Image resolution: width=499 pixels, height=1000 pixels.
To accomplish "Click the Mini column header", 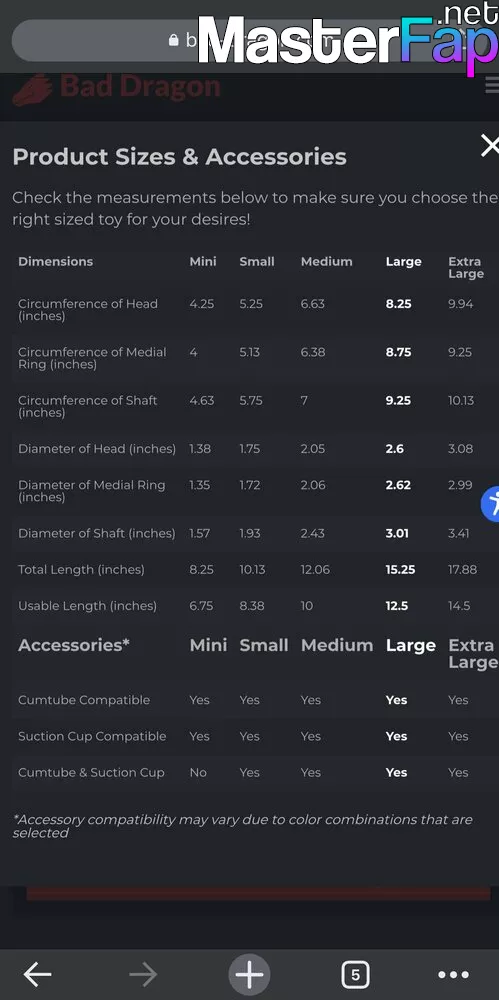I will pos(203,261).
